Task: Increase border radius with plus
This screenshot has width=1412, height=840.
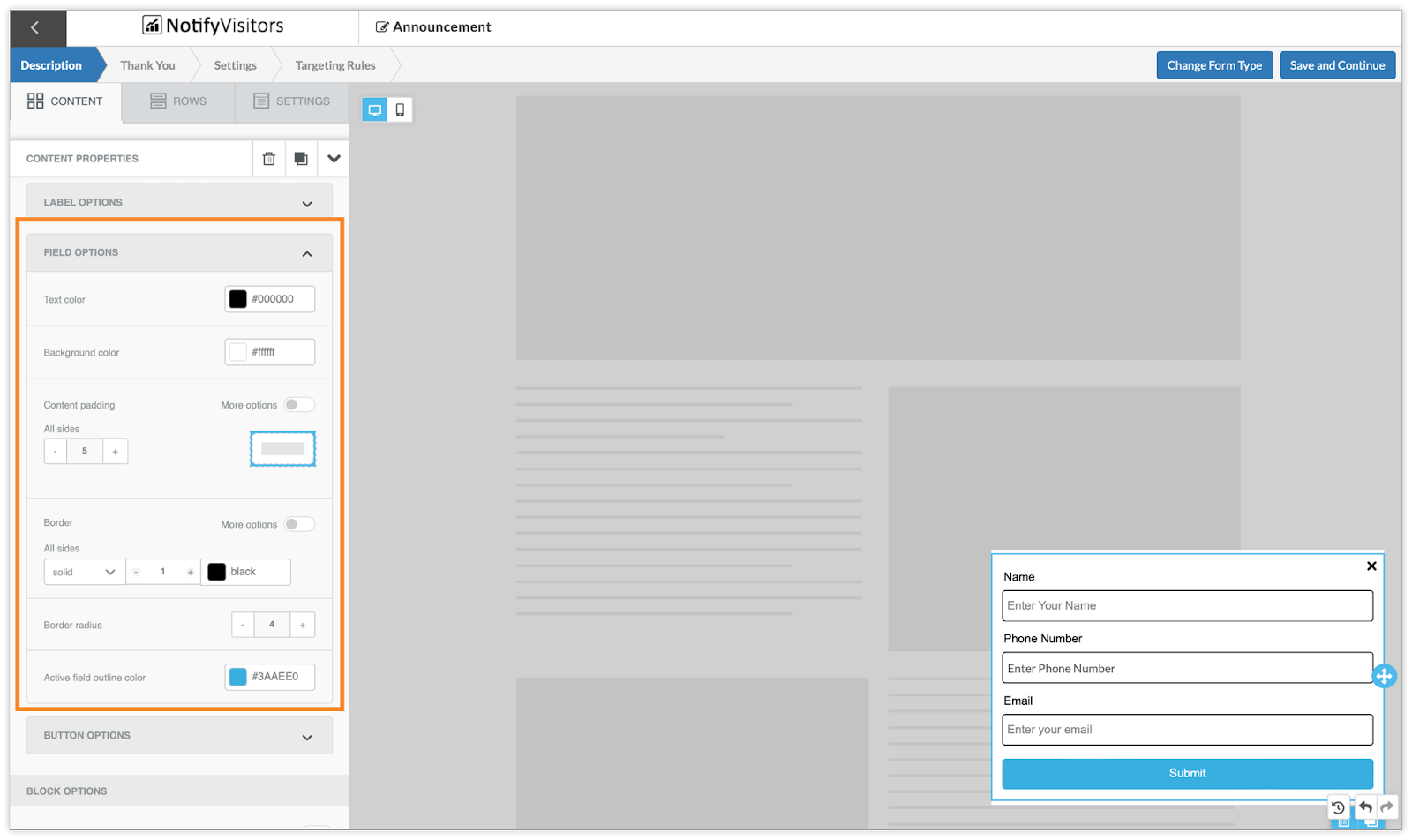Action: click(x=303, y=625)
